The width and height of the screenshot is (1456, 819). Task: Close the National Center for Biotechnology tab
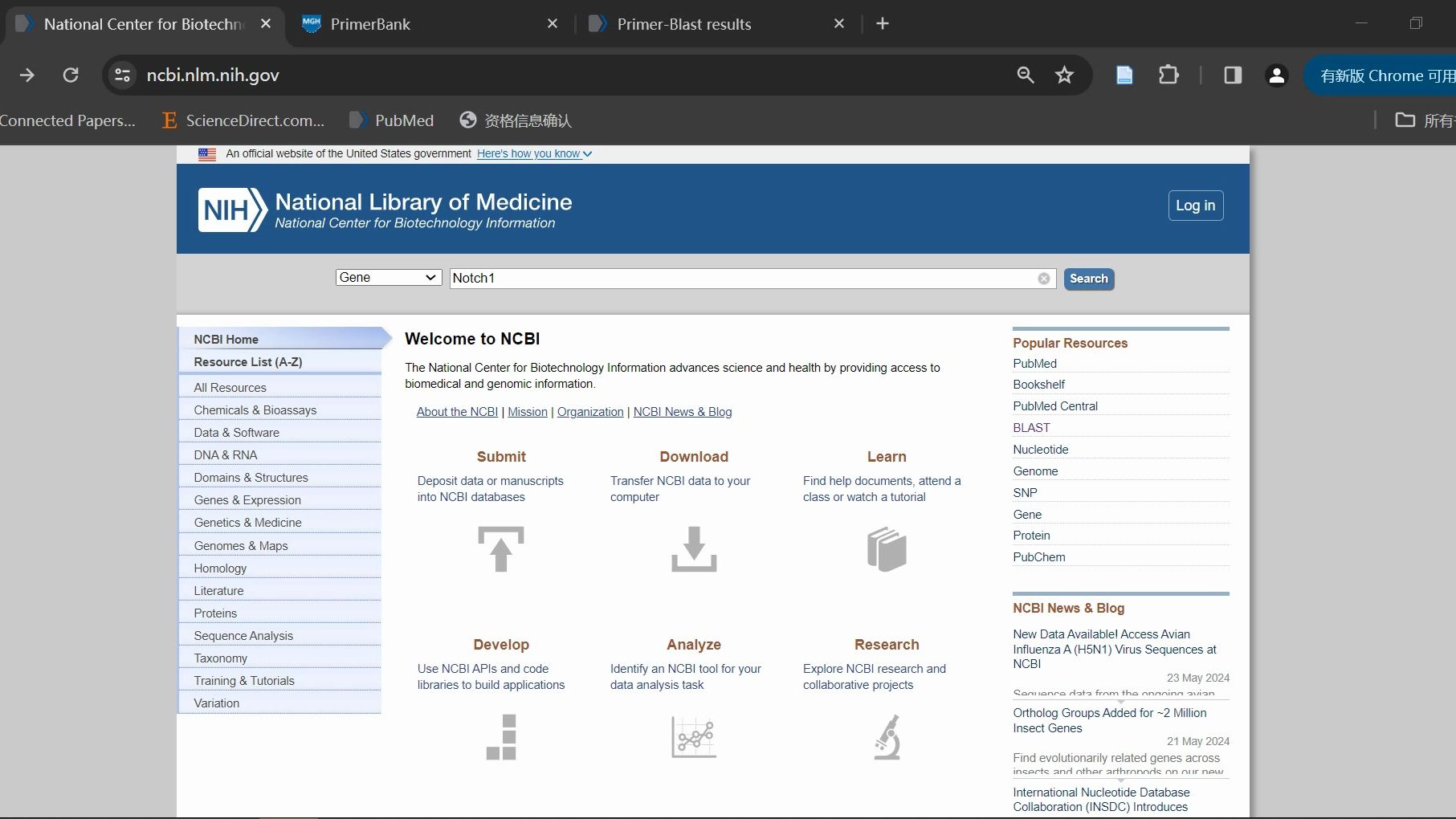[x=266, y=23]
